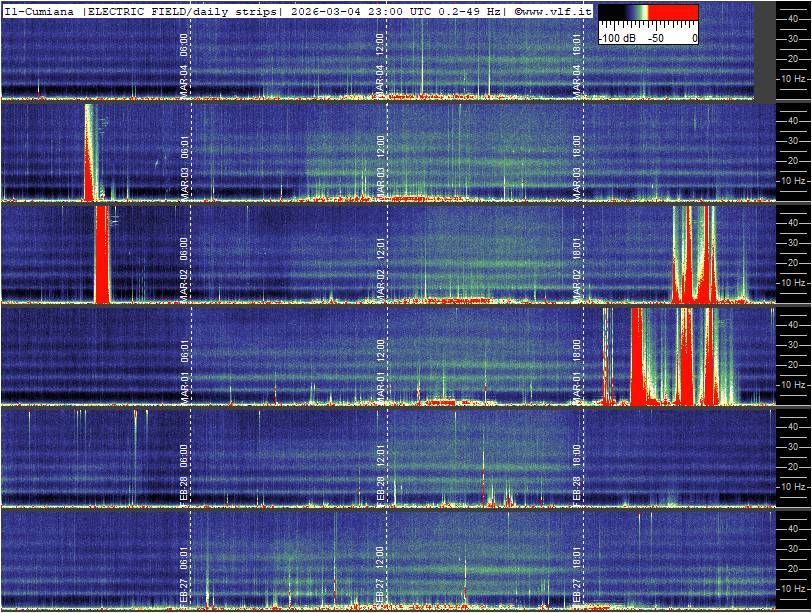Click the gray no-data block ending MAR 04 strip
812x613 pixels.
pyautogui.click(x=764, y=52)
